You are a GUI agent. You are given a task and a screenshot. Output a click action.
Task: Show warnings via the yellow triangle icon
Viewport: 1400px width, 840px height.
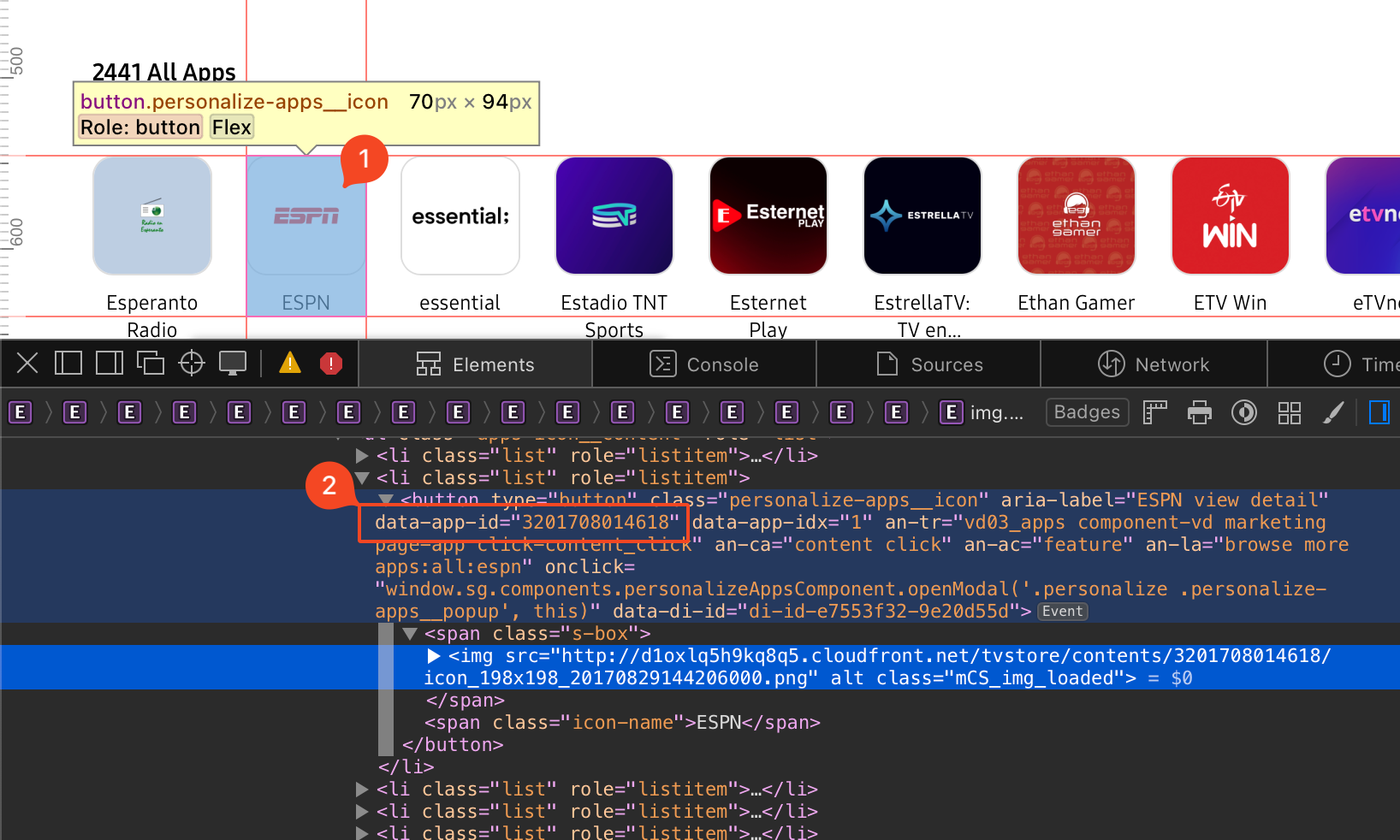coord(290,364)
